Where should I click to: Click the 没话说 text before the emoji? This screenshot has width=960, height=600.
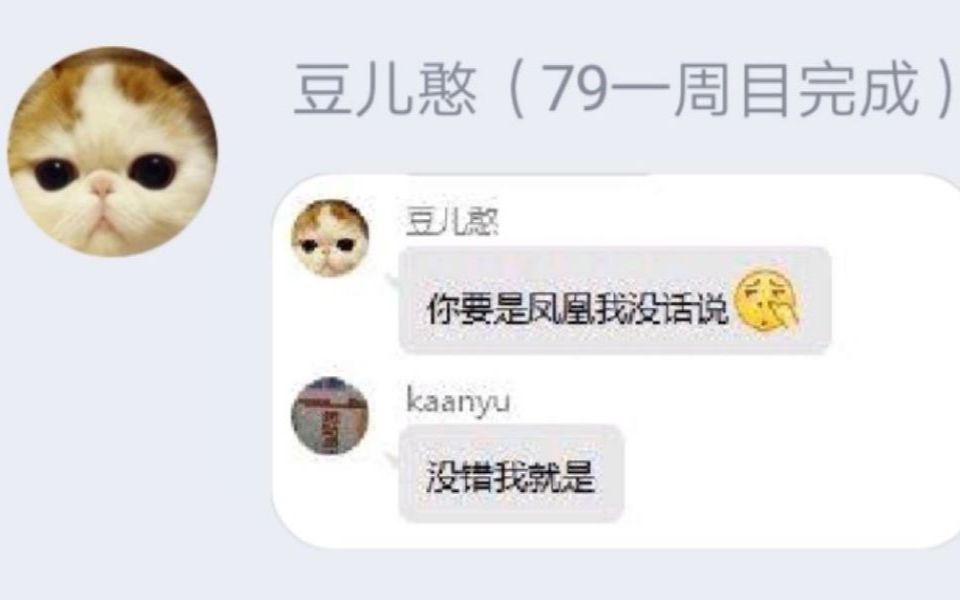click(678, 309)
